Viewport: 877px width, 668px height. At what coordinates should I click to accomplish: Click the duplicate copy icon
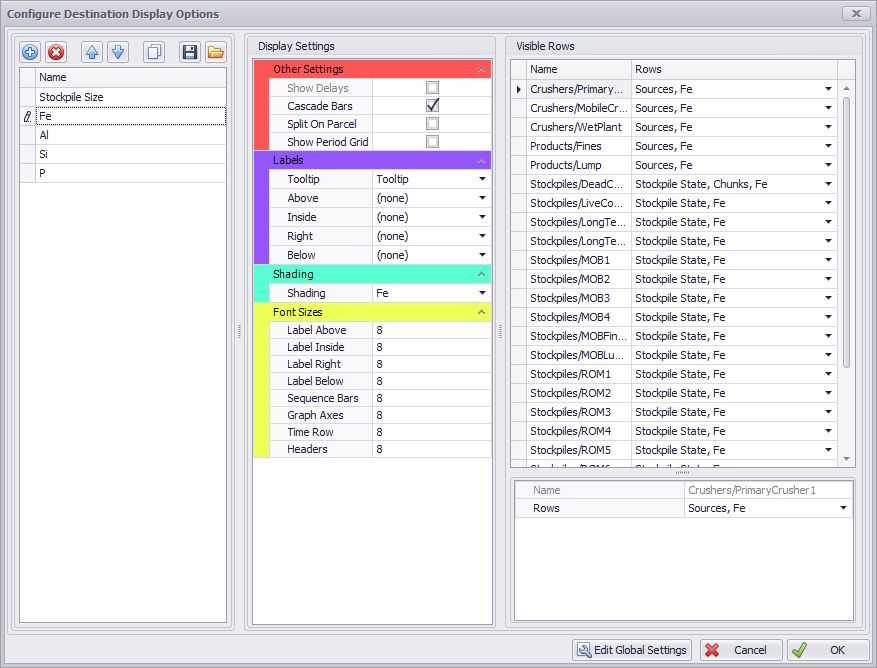[154, 52]
